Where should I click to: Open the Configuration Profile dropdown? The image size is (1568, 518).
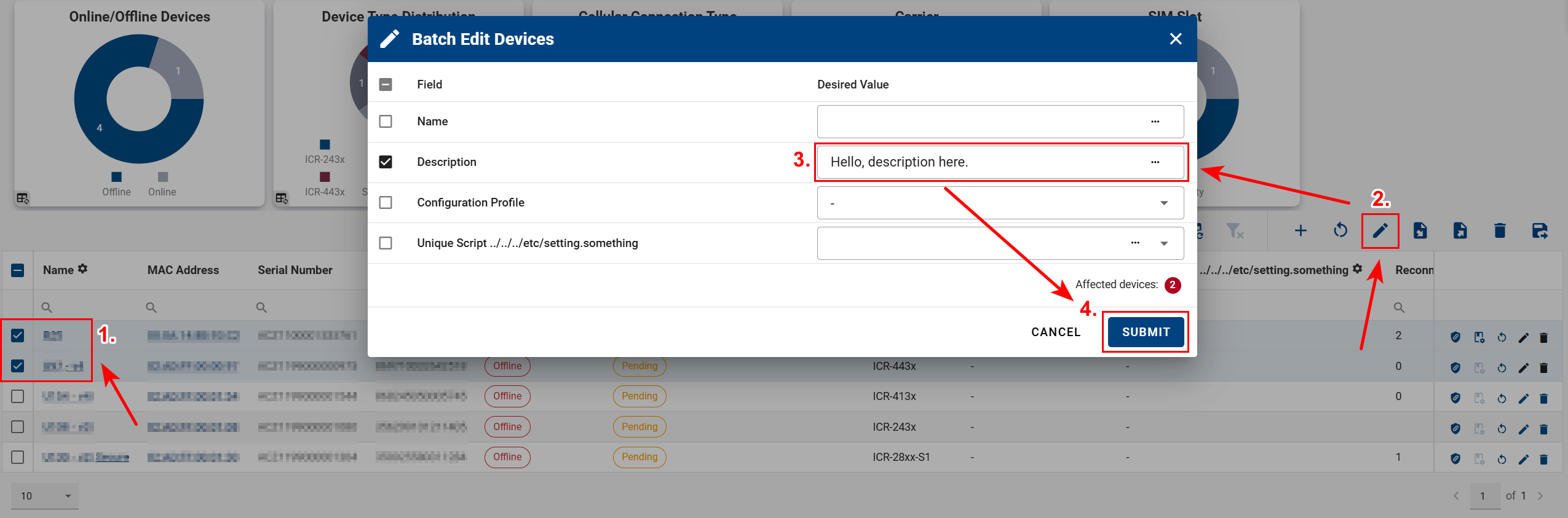1163,203
